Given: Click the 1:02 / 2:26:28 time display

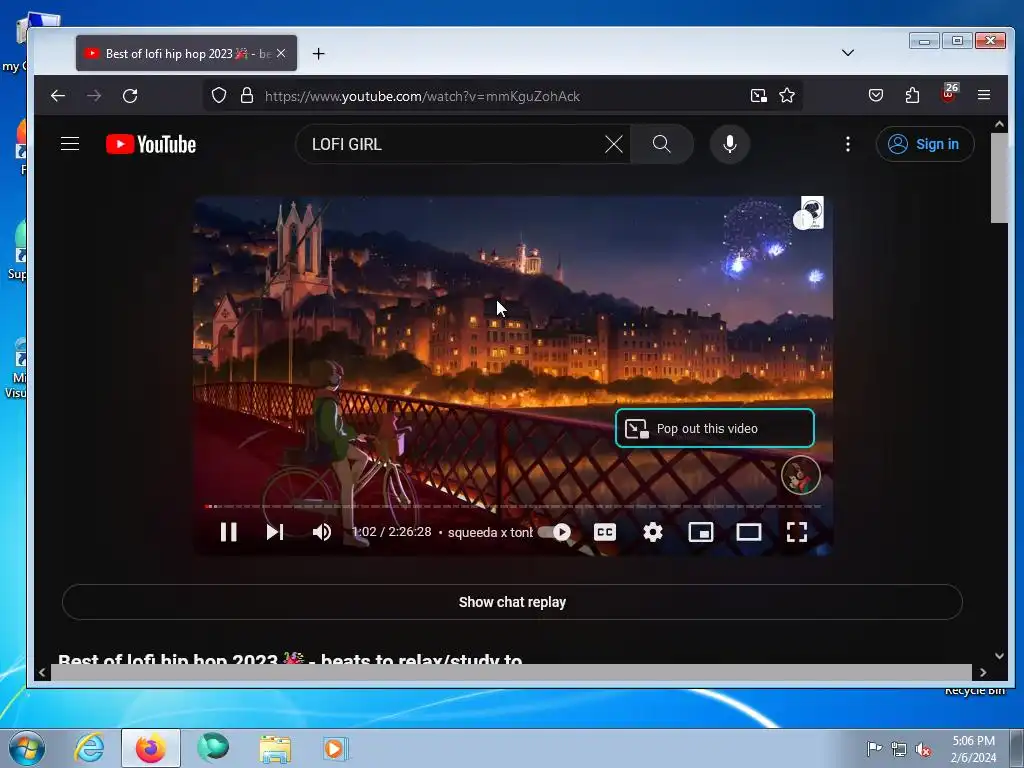Looking at the screenshot, I should click(392, 532).
